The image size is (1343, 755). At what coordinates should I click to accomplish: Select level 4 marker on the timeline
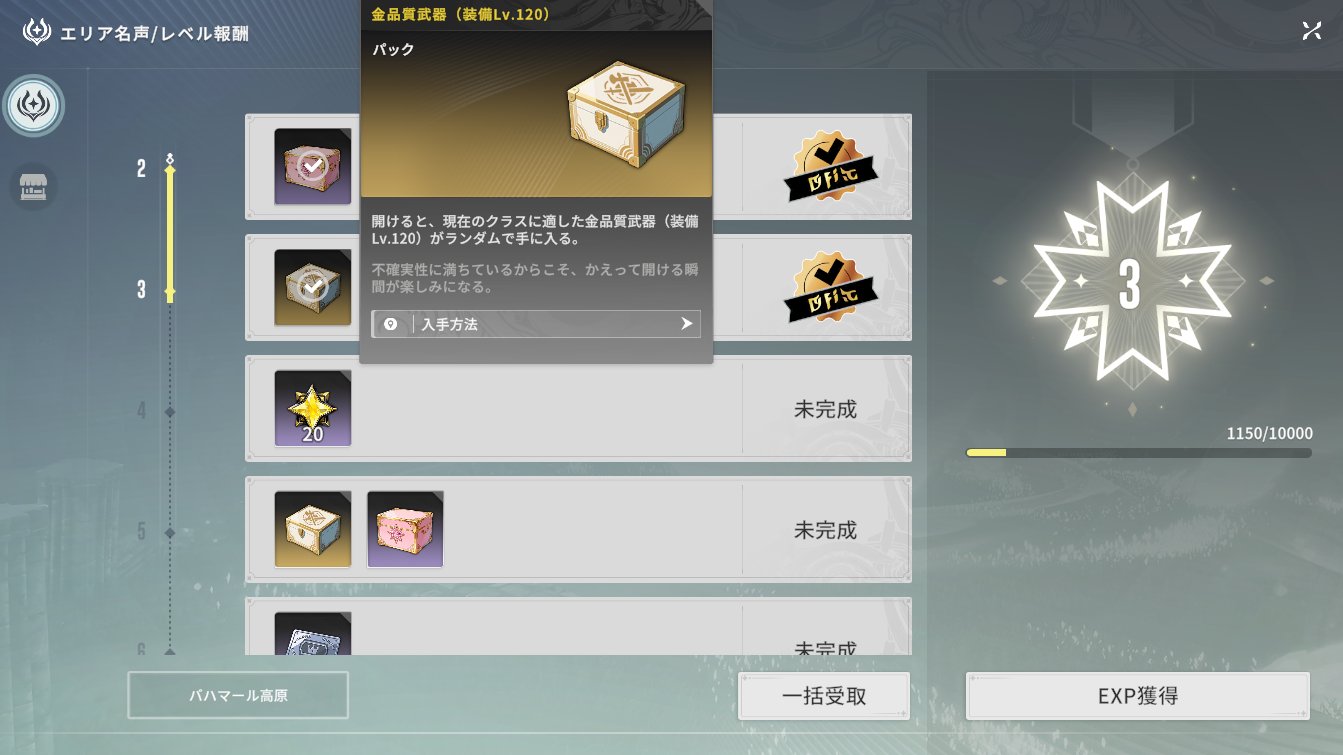(x=169, y=410)
